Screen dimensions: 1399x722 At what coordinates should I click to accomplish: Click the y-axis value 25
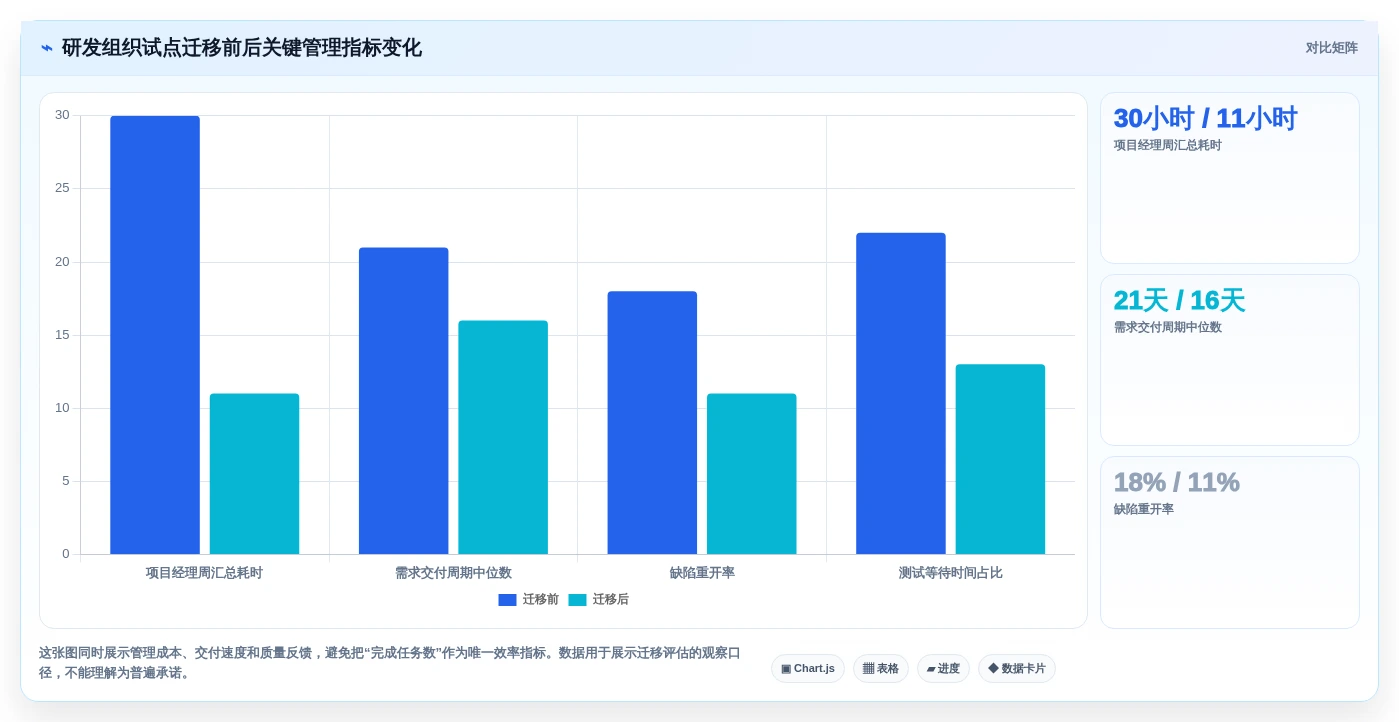pos(62,188)
